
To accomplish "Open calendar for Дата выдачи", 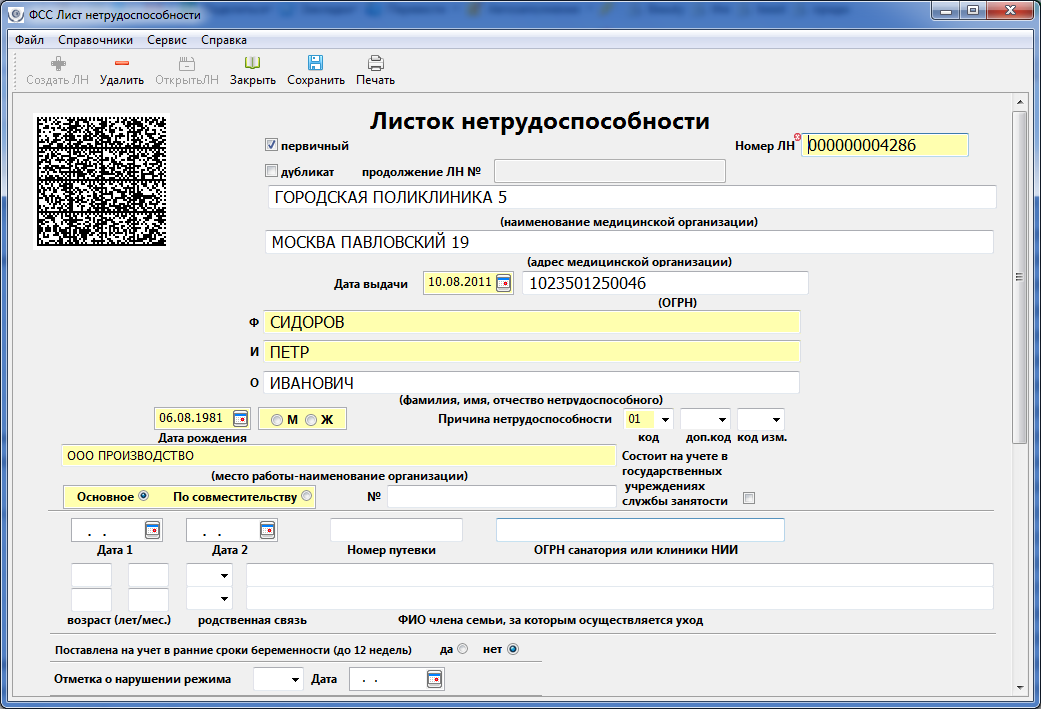I will [504, 283].
